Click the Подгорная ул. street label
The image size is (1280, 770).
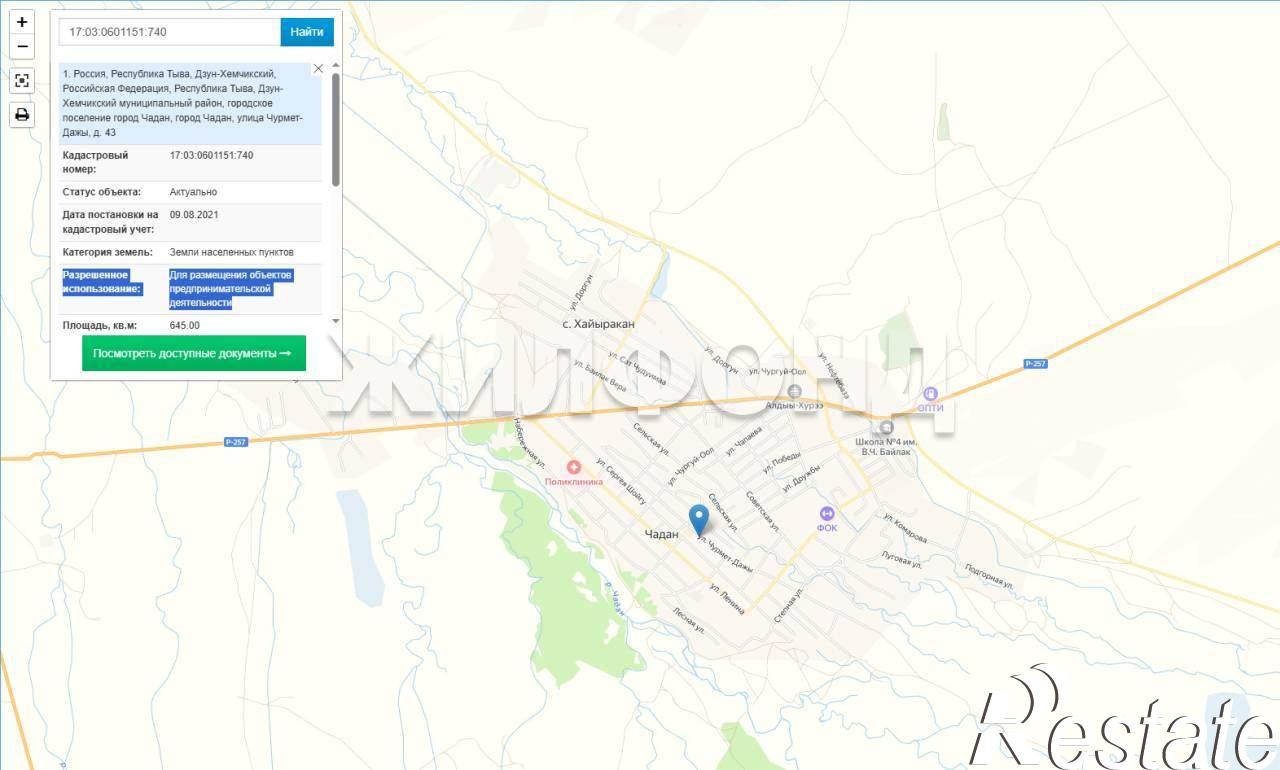tap(990, 575)
